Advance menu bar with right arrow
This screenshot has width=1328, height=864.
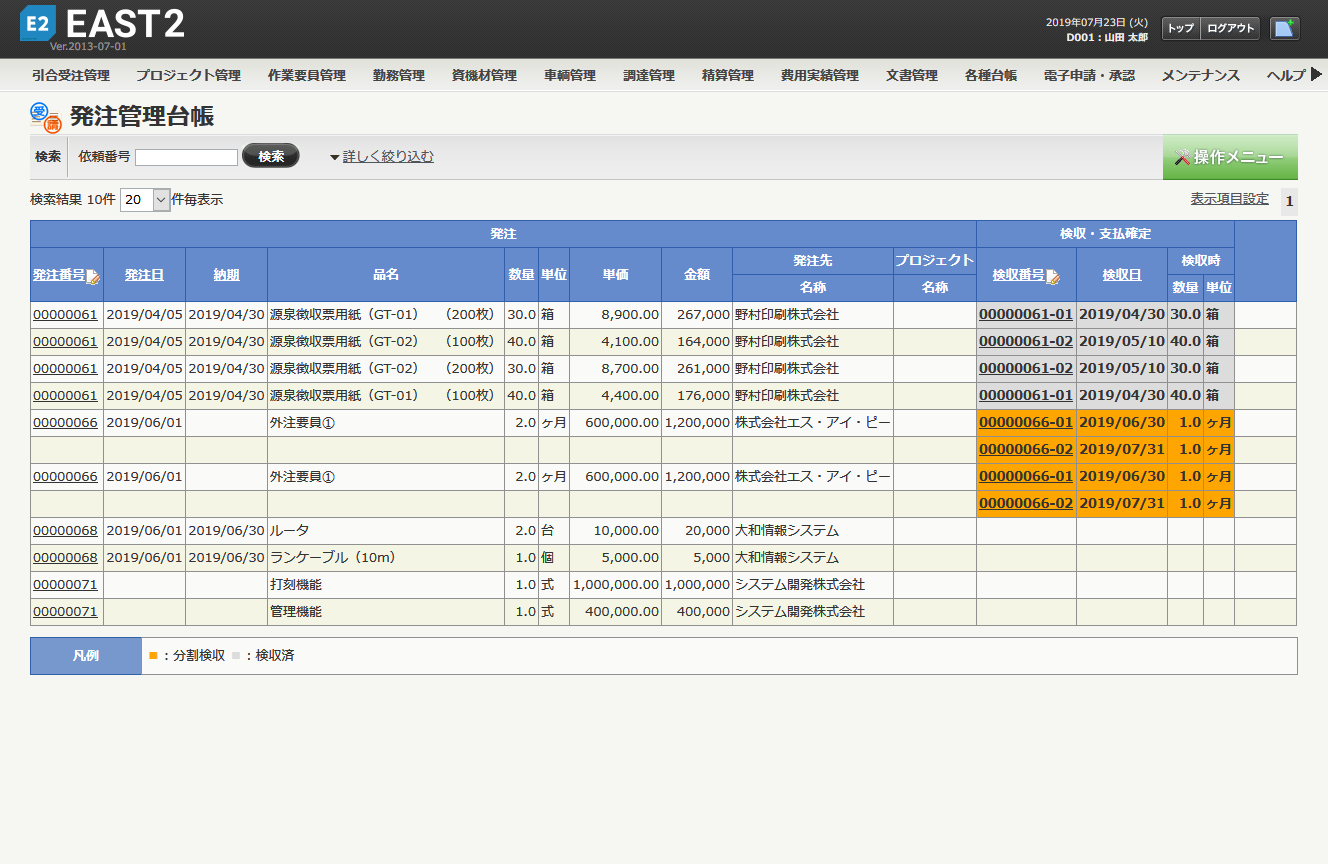pyautogui.click(x=1316, y=74)
